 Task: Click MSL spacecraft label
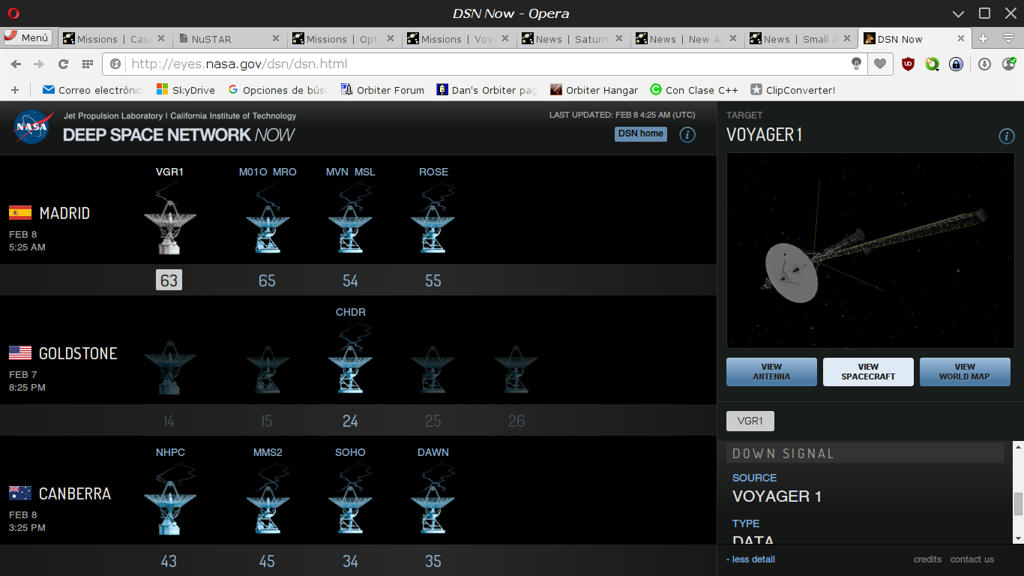(x=364, y=172)
